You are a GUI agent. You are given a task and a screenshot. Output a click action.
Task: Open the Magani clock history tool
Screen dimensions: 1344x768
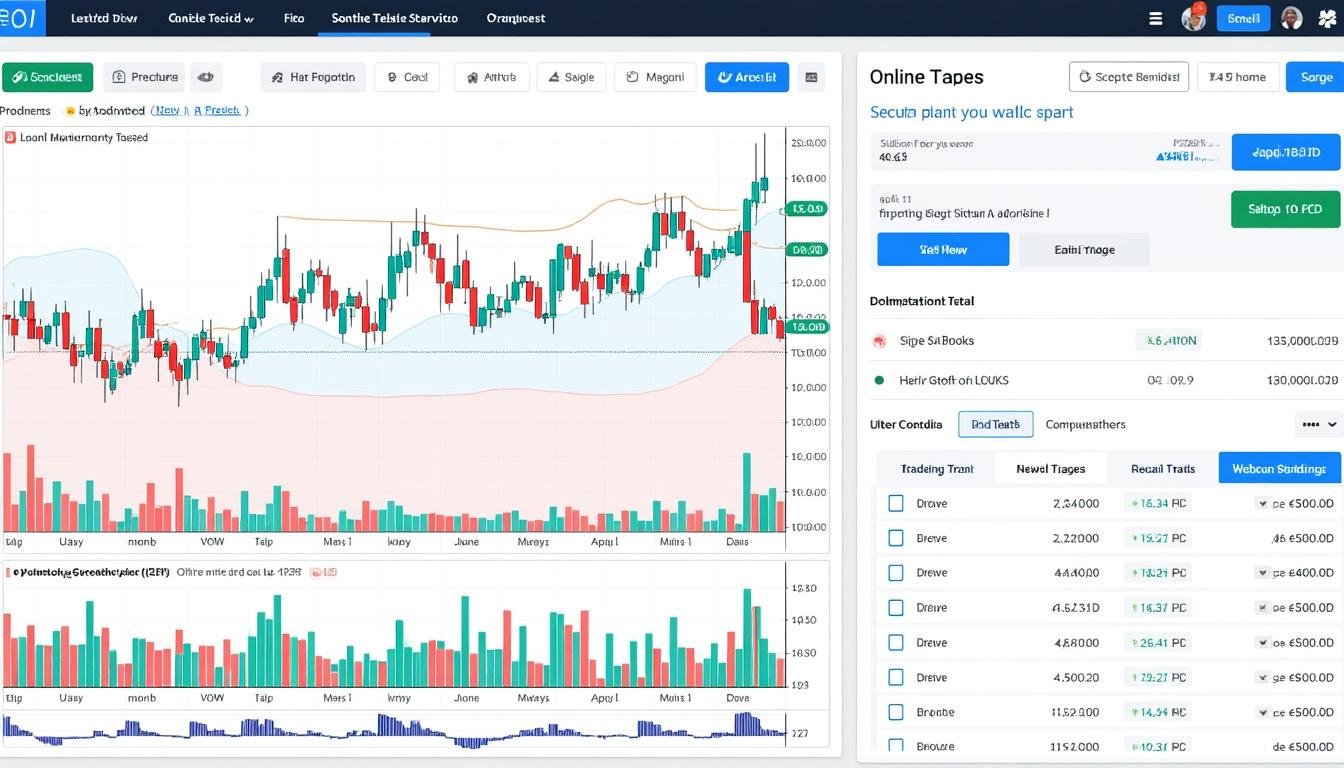pos(654,77)
